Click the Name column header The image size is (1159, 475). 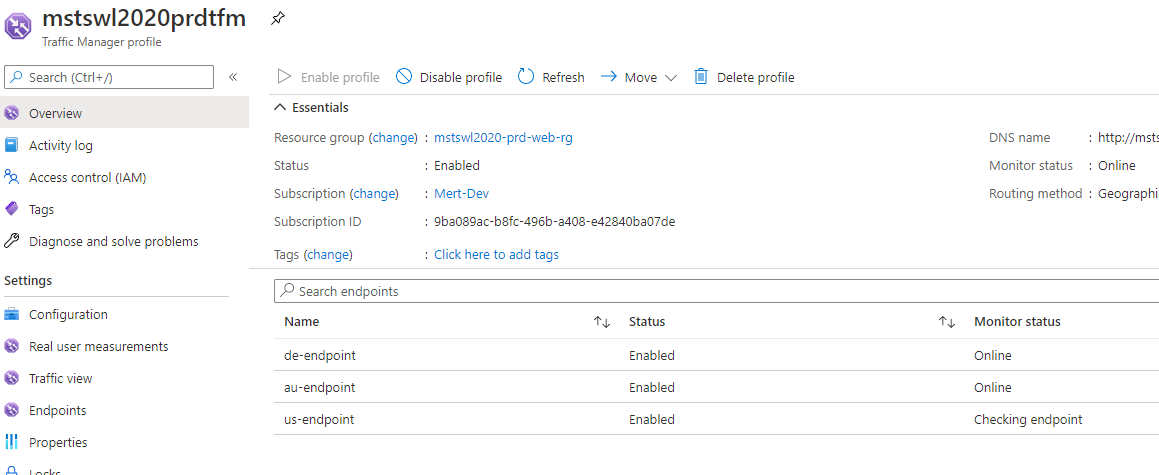point(302,322)
